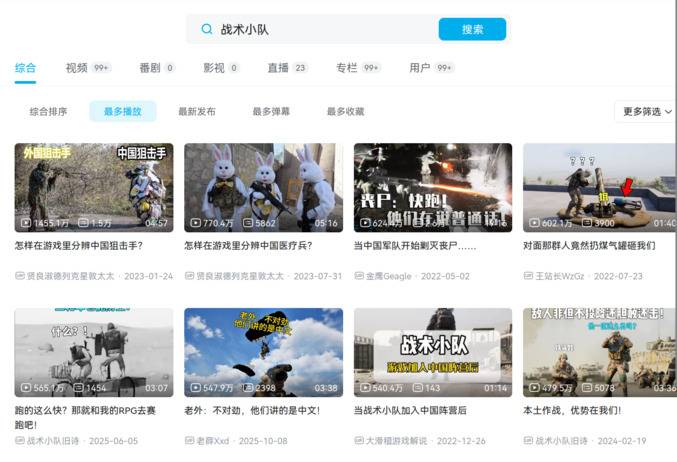Click danmaku icon beside 2398
The image size is (677, 462).
(x=248, y=388)
